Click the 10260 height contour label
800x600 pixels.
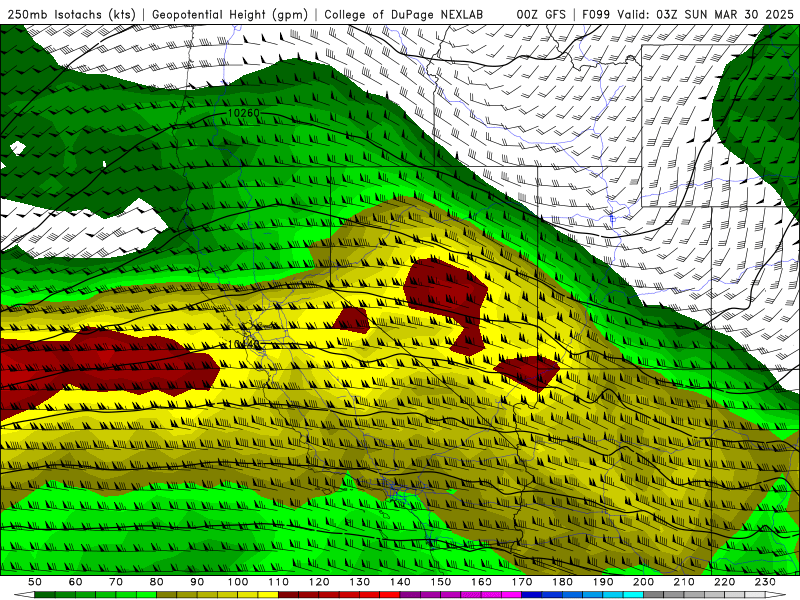[x=243, y=113]
